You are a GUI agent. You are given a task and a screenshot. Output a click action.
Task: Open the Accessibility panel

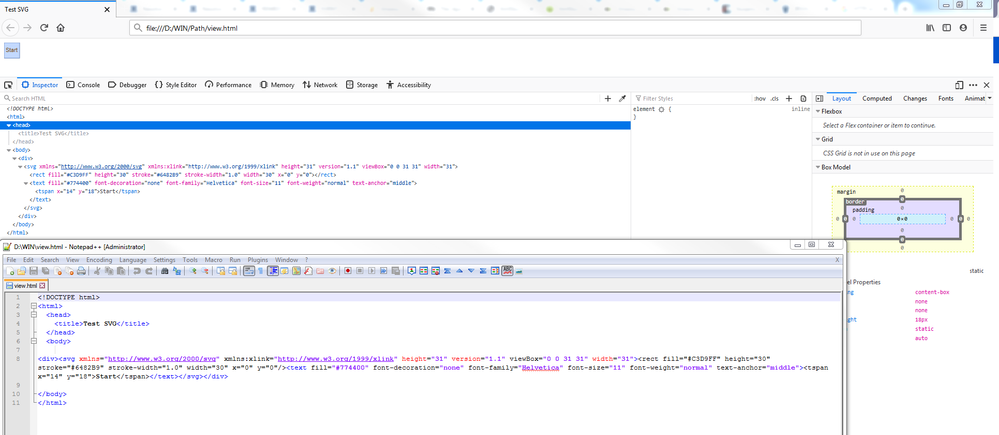pos(408,85)
